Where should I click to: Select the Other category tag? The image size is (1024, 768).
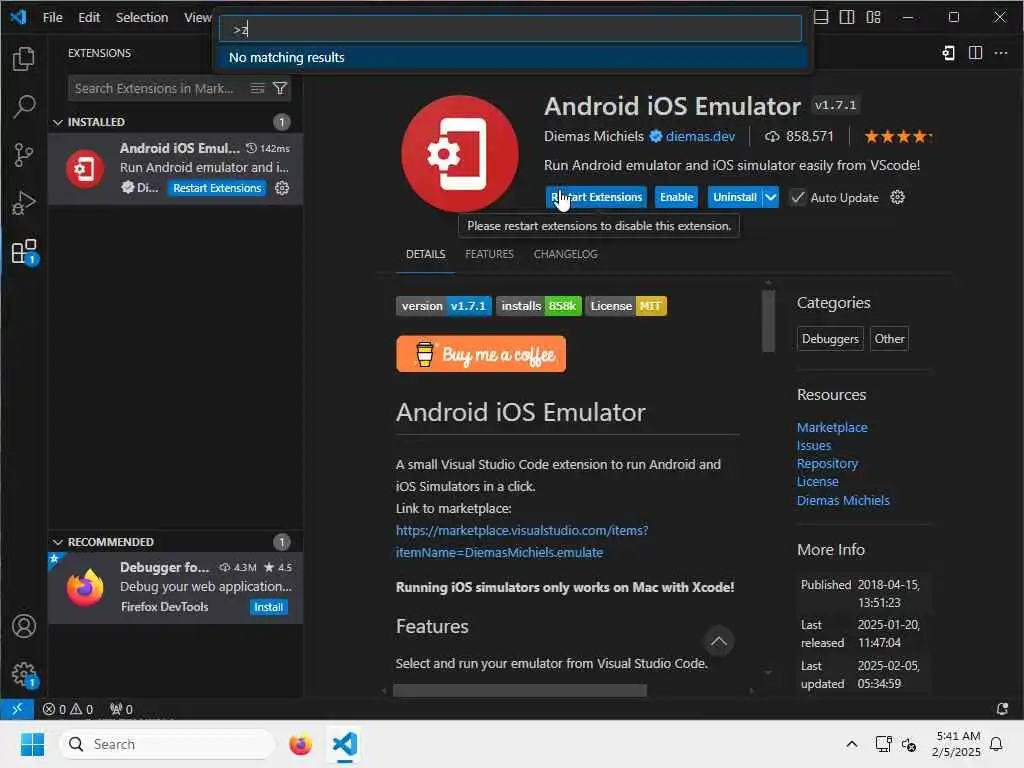[x=889, y=338]
